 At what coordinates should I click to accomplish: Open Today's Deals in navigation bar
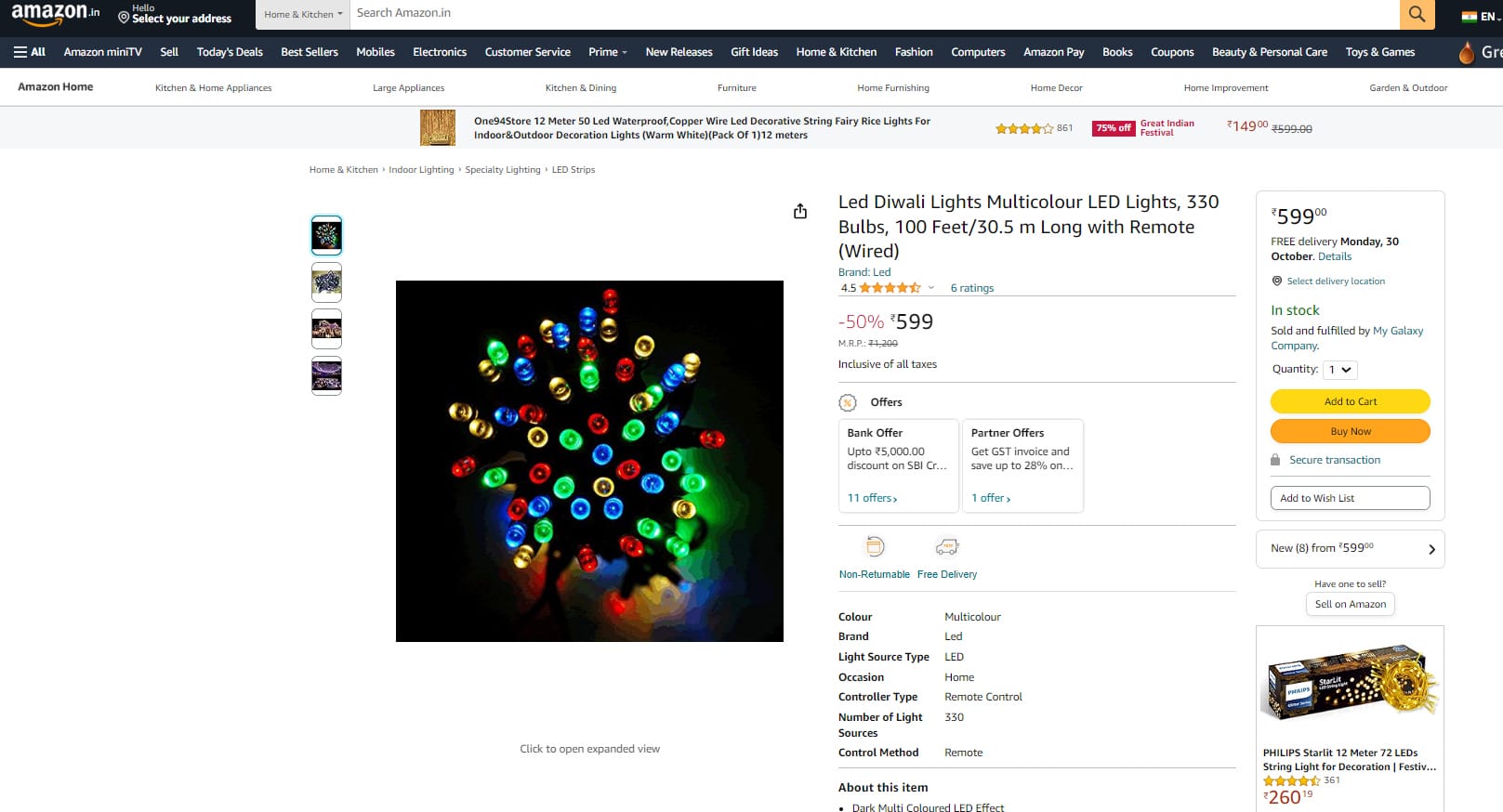pyautogui.click(x=230, y=52)
